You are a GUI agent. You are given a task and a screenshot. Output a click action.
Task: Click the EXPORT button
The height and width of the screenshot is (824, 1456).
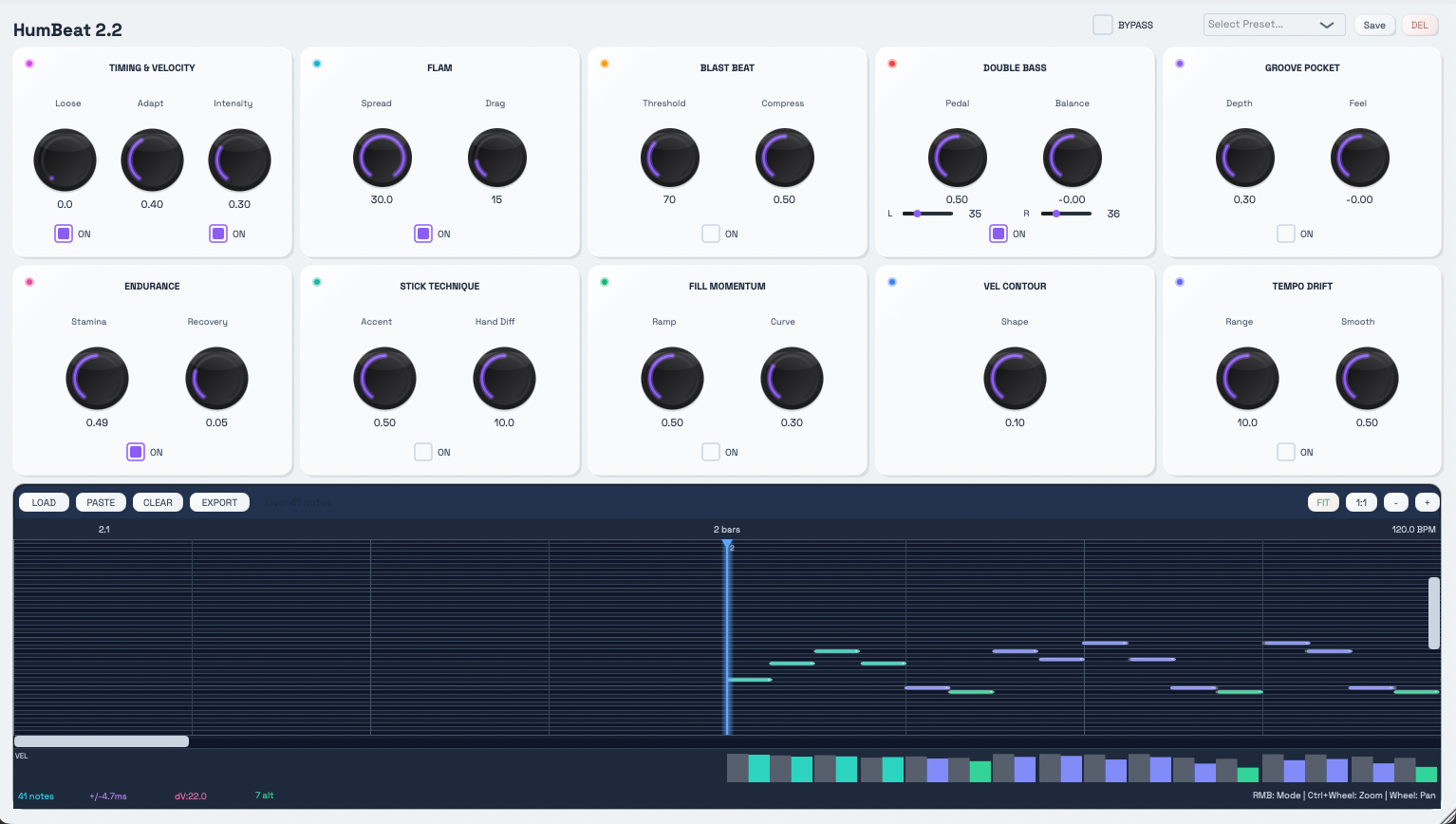tap(219, 502)
